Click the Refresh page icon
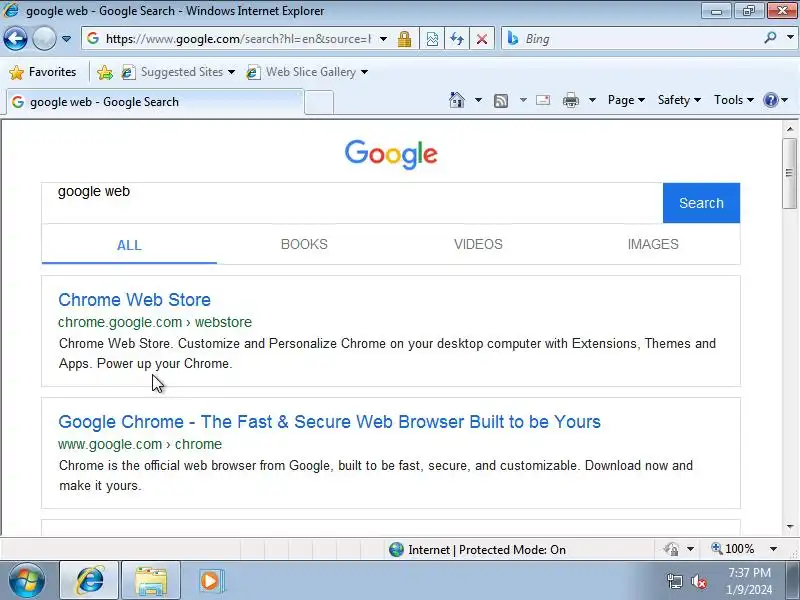800x600 pixels. [457, 39]
